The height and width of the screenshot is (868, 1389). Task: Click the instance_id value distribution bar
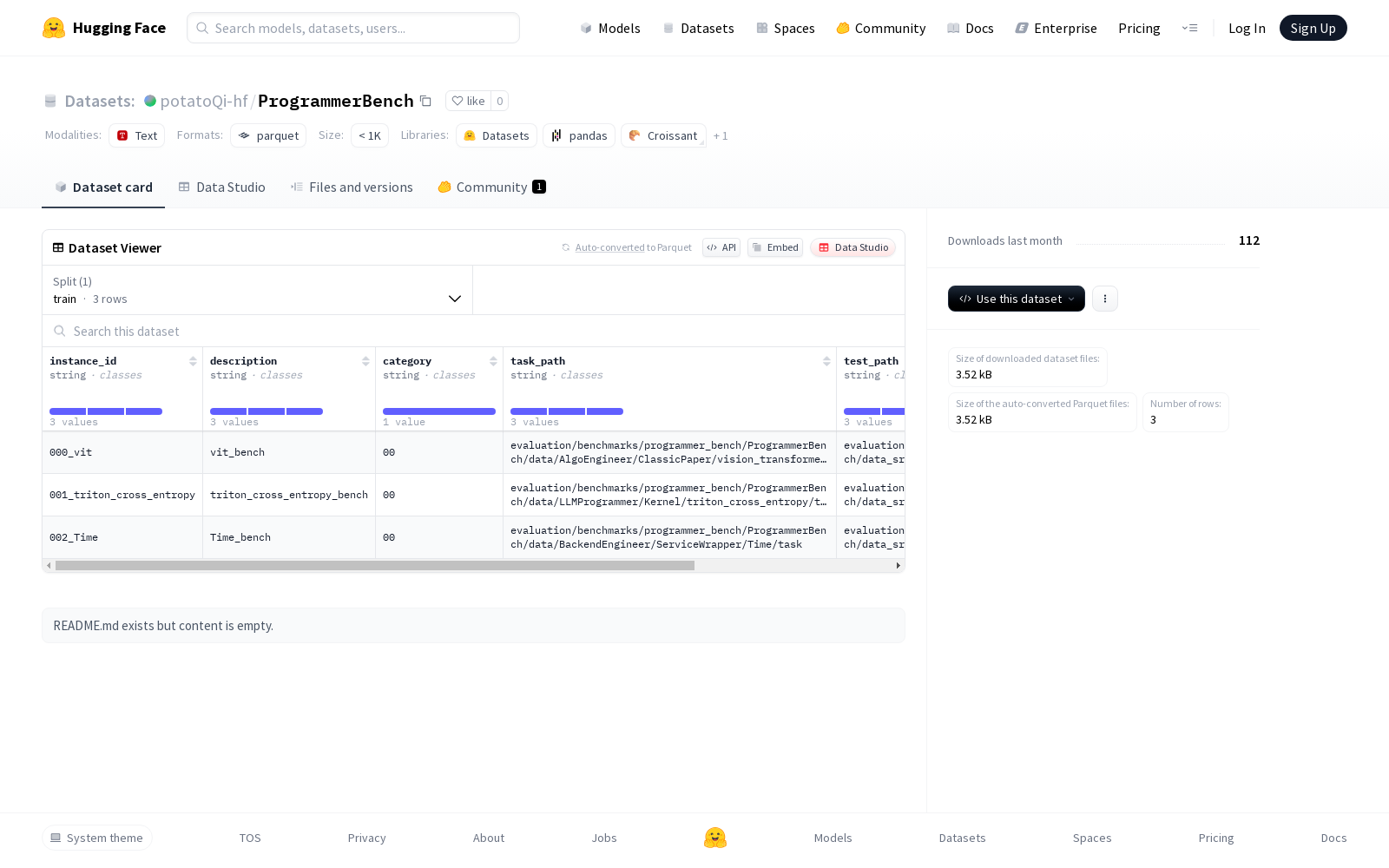pos(106,411)
